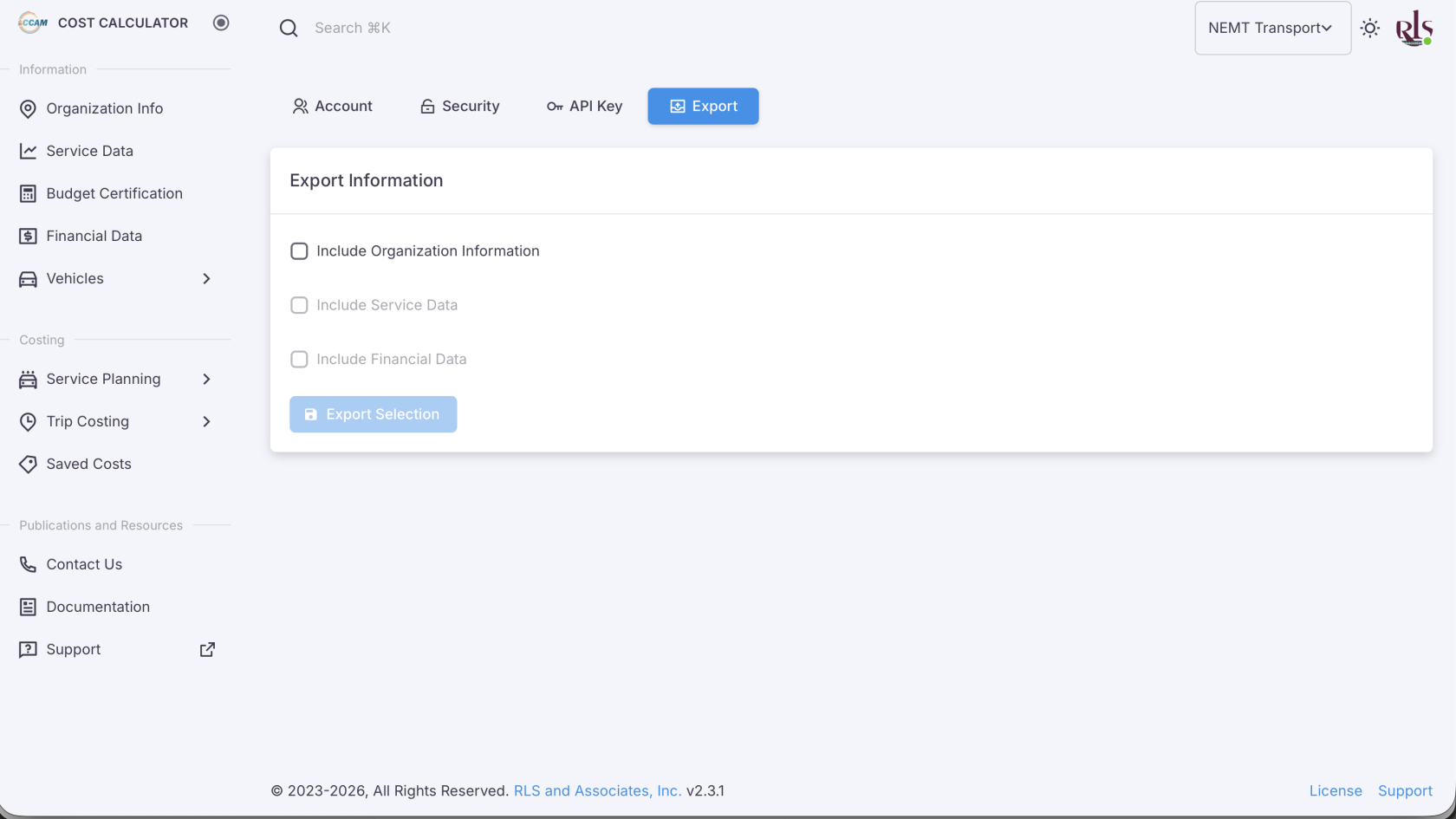Image resolution: width=1456 pixels, height=819 pixels.
Task: Check the Include Service Data box
Action: pyautogui.click(x=299, y=305)
